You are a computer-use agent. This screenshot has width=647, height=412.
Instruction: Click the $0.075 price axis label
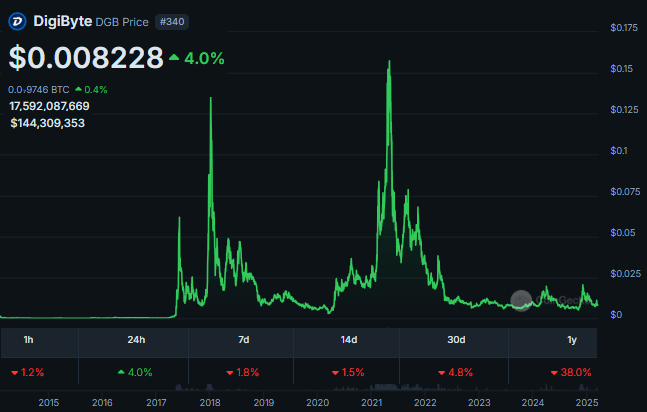click(x=625, y=192)
